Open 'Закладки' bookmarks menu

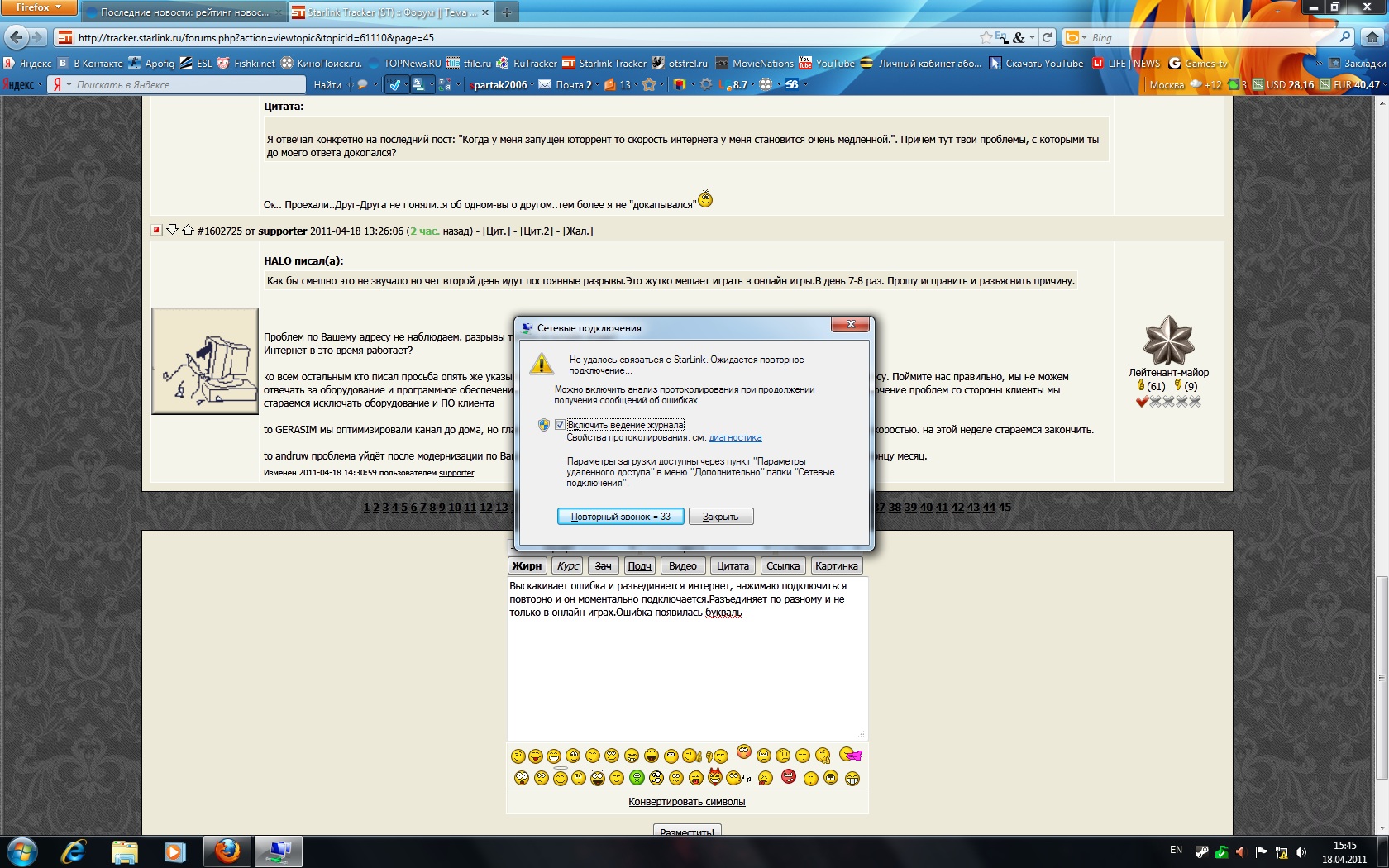pos(1357,63)
